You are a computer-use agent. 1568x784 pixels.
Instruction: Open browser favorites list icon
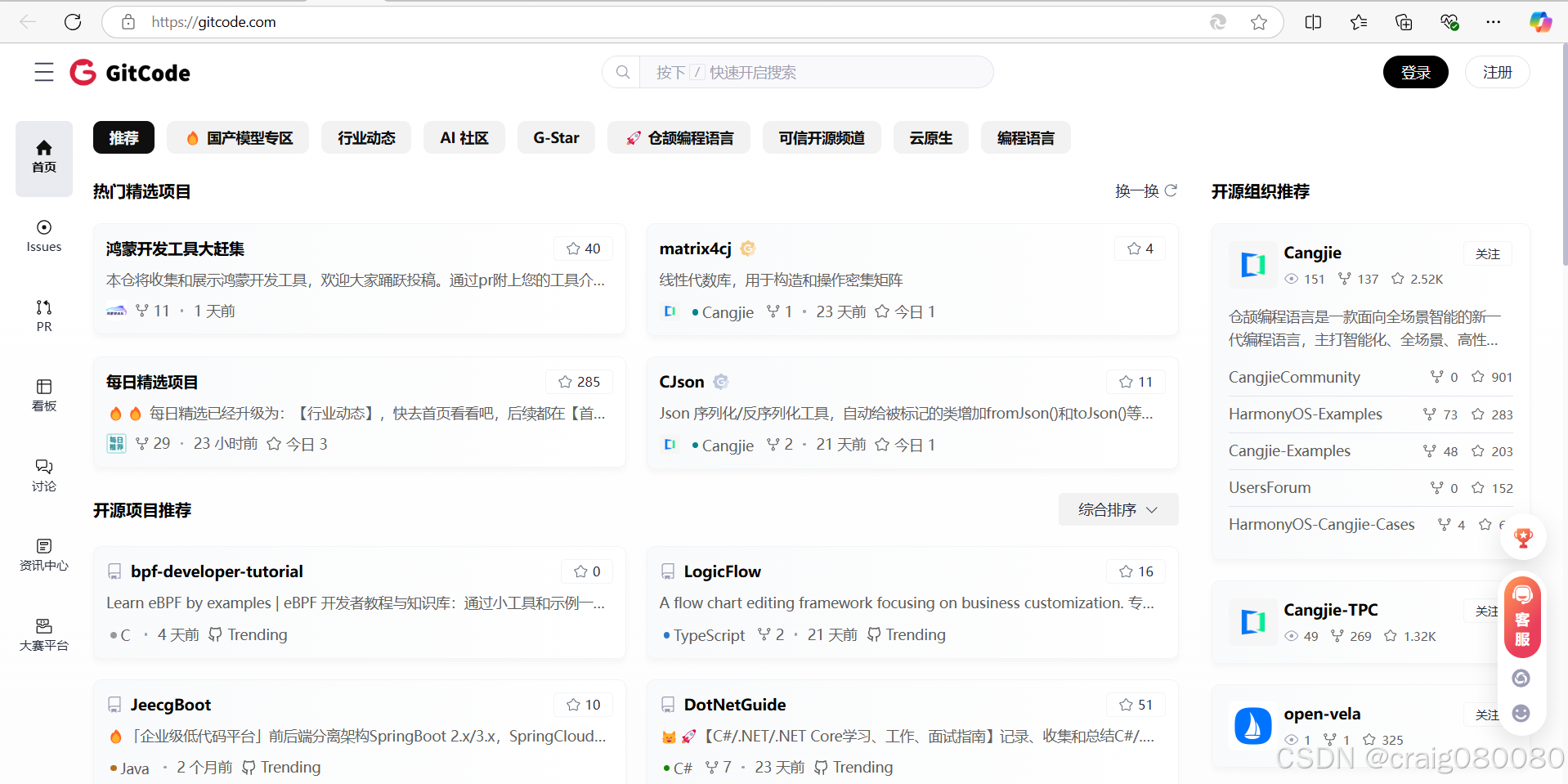coord(1359,22)
